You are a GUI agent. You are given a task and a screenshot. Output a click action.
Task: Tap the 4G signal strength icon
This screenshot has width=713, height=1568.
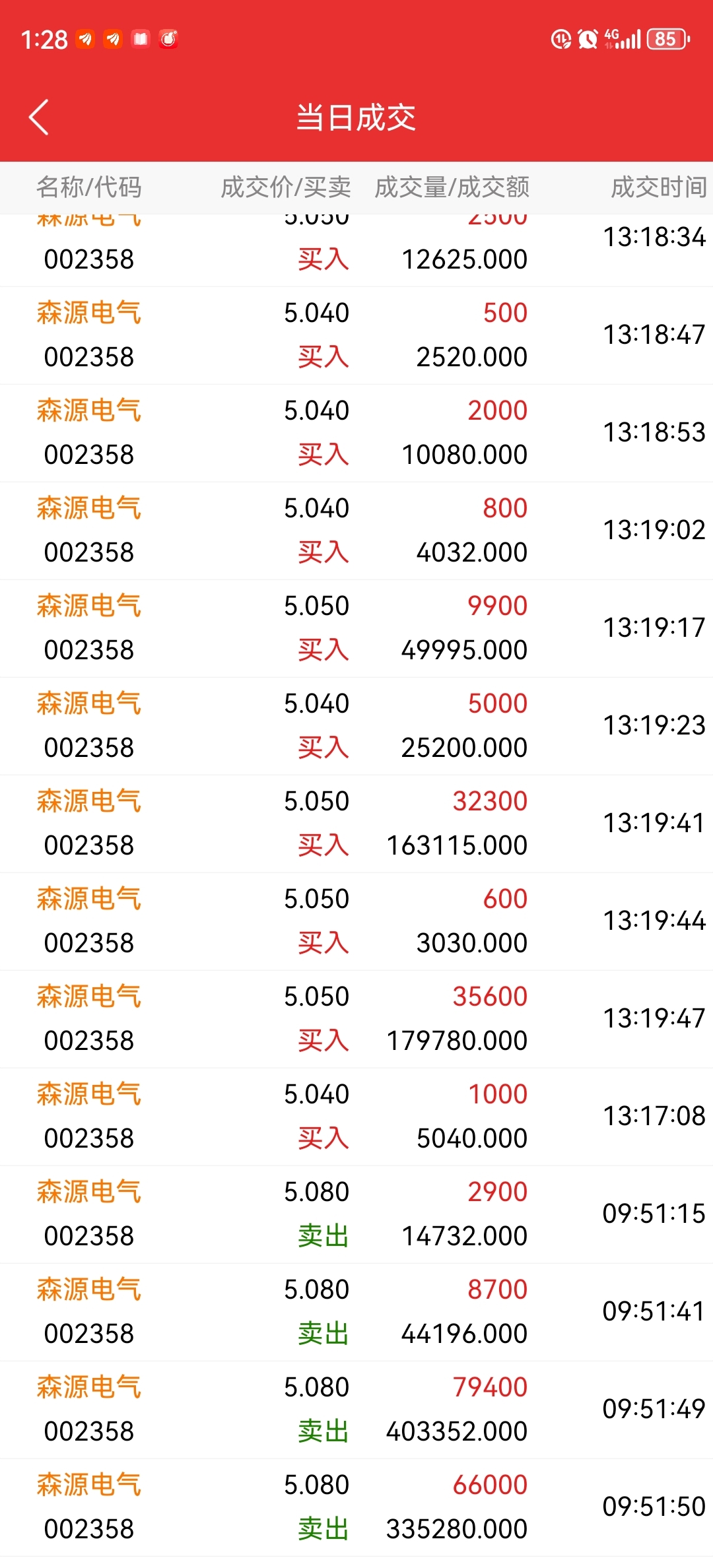pyautogui.click(x=623, y=39)
